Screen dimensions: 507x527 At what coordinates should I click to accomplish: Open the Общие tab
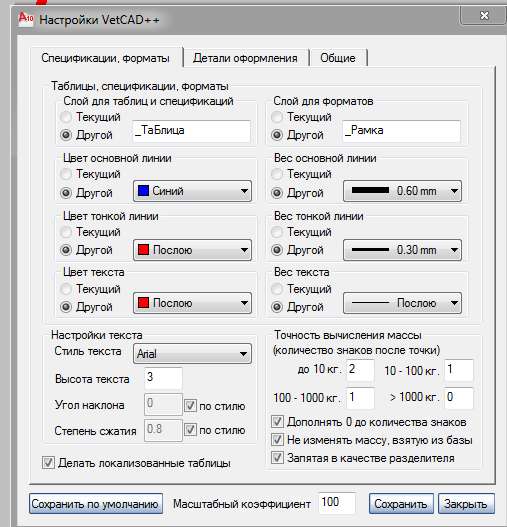pos(338,58)
